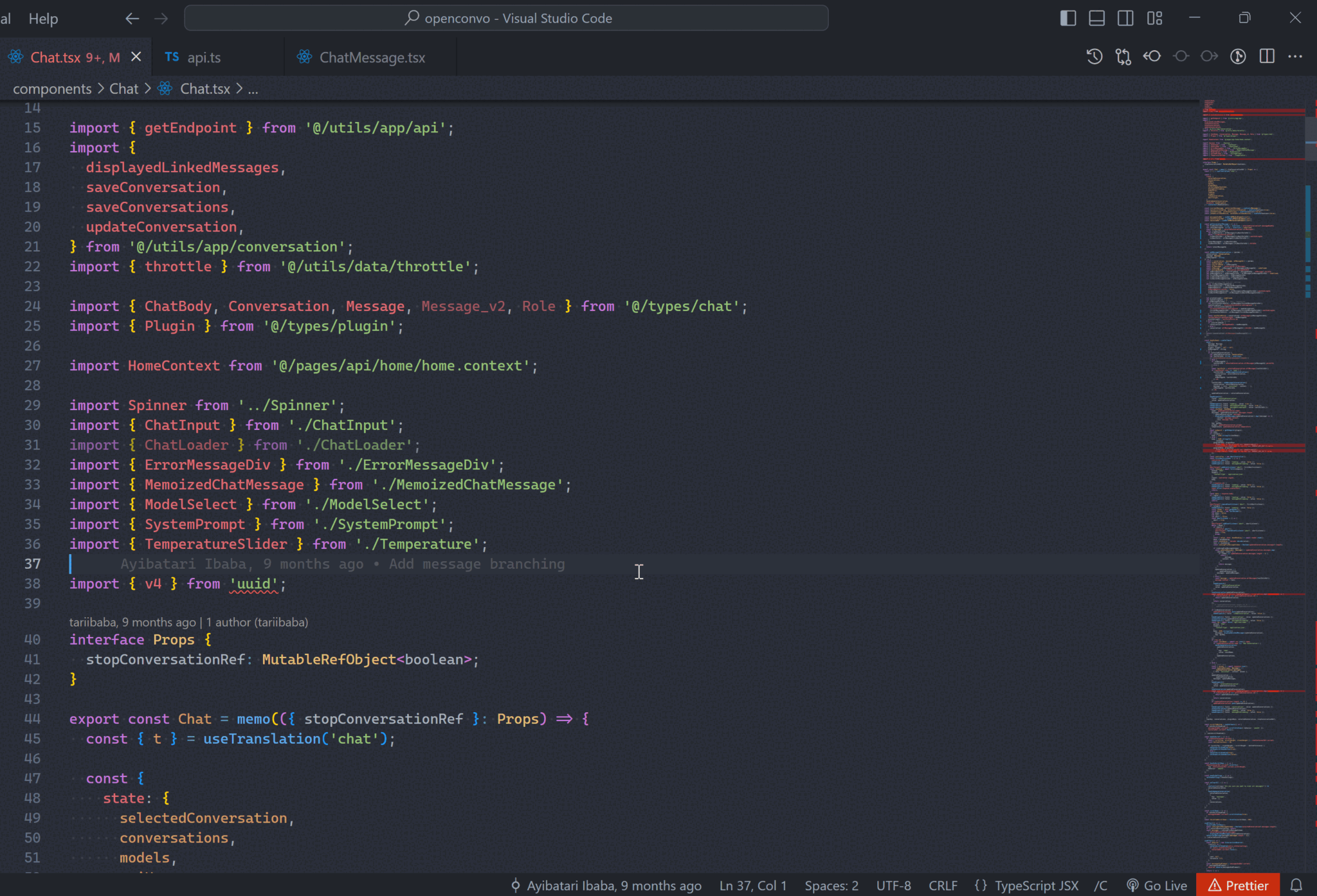Toggle the split editor layout

1266,57
